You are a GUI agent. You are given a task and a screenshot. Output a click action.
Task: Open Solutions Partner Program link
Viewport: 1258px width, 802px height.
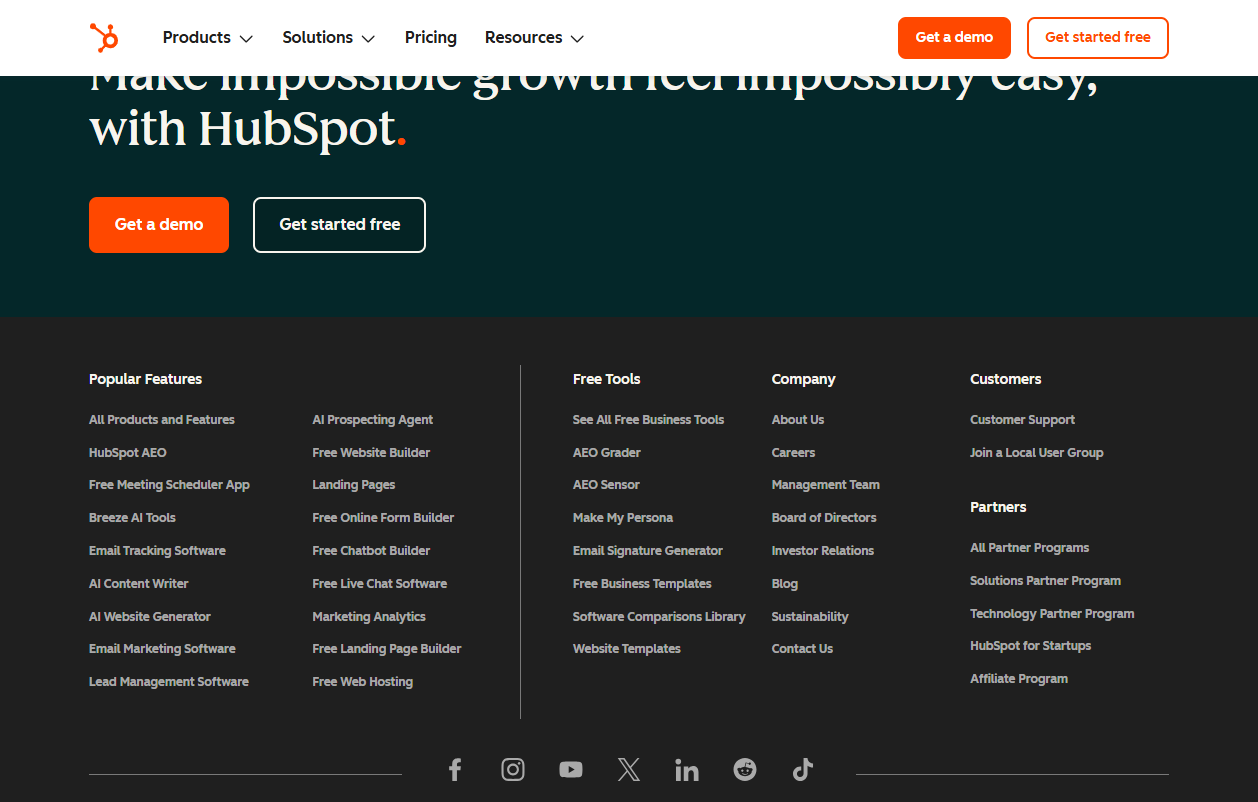1045,581
